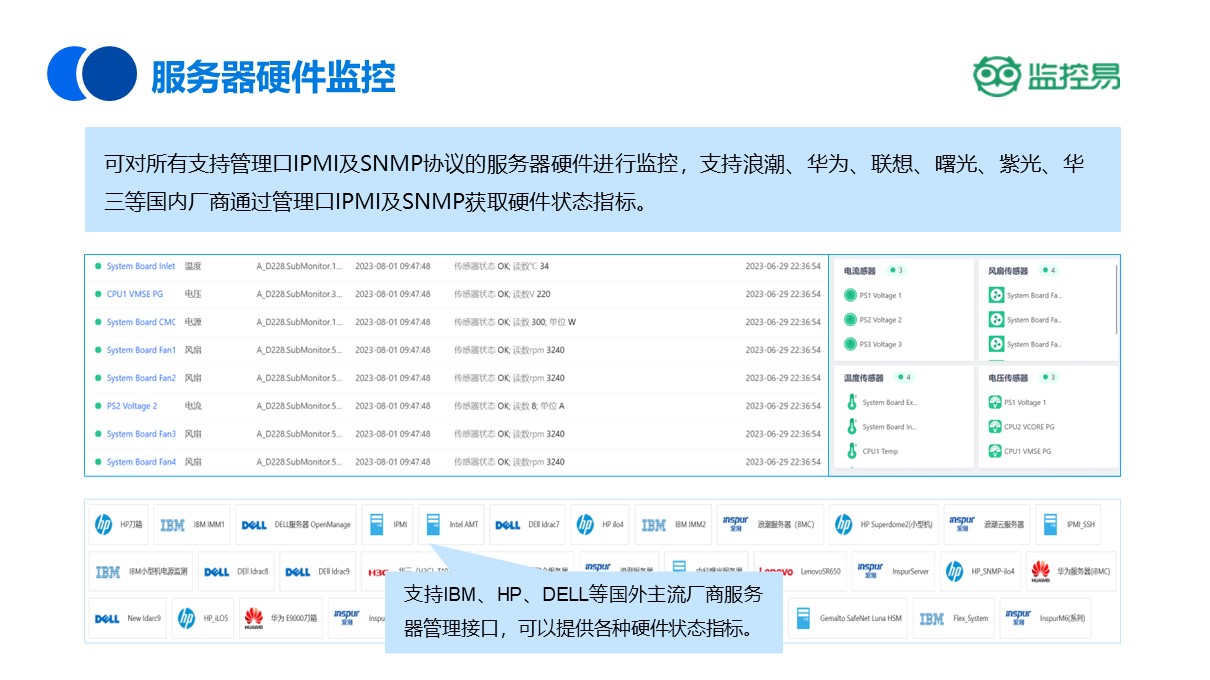Open the HP ilo4 monitoring tile

600,525
